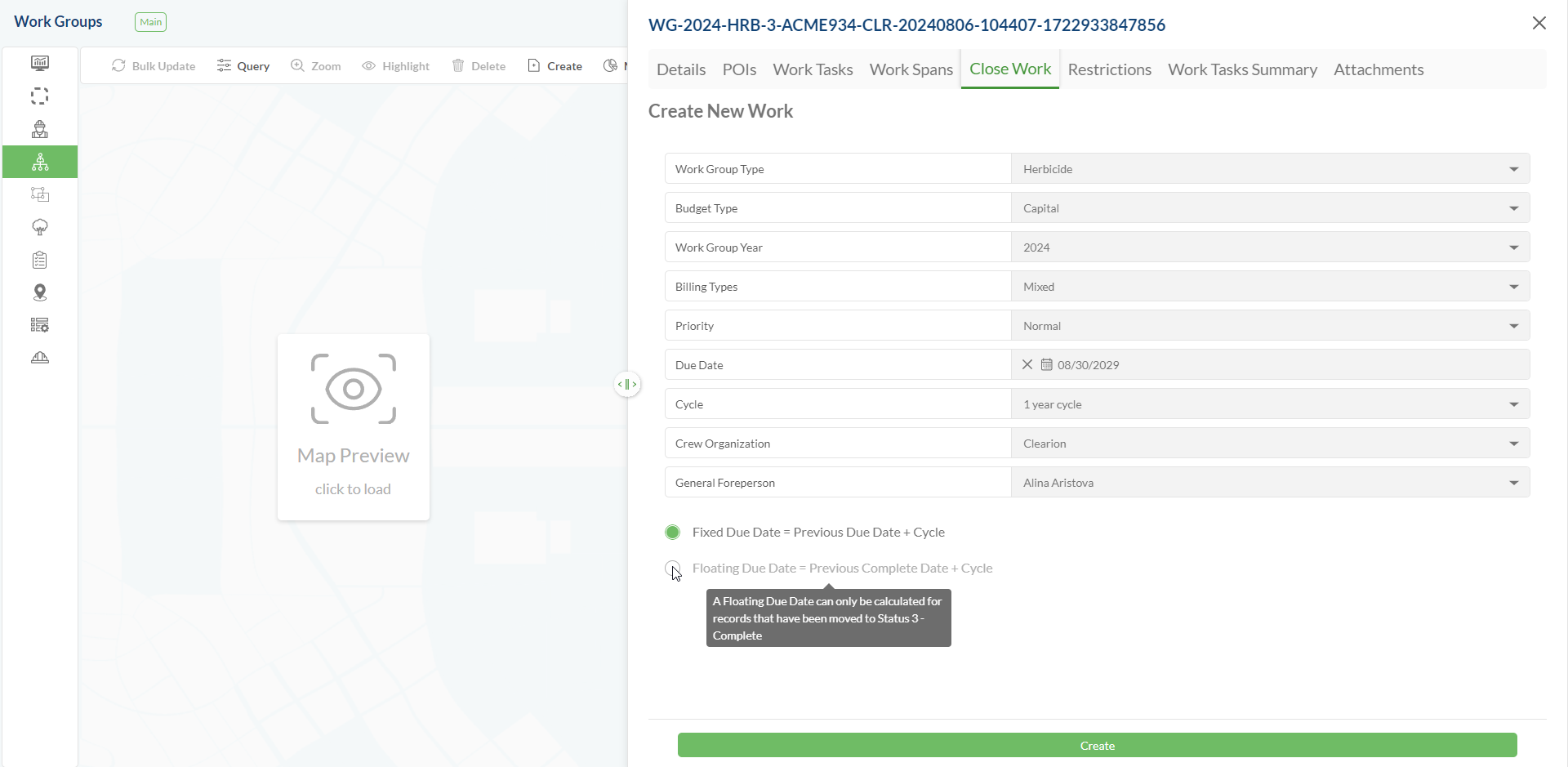The image size is (1568, 767).
Task: Select the tree icon in the sidebar
Action: click(40, 227)
